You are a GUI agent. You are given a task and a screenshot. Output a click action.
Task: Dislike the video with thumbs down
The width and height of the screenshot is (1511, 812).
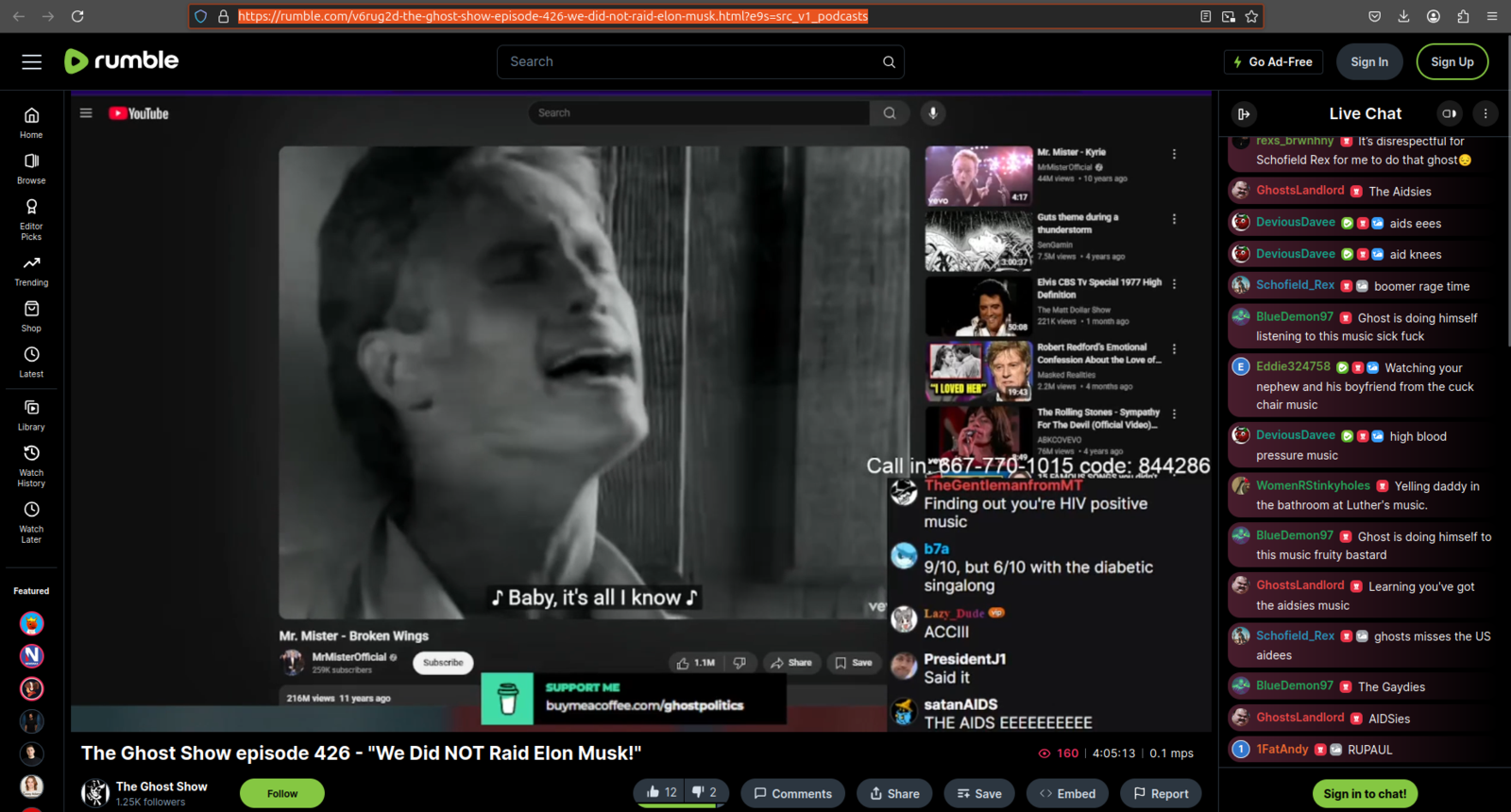click(x=705, y=793)
